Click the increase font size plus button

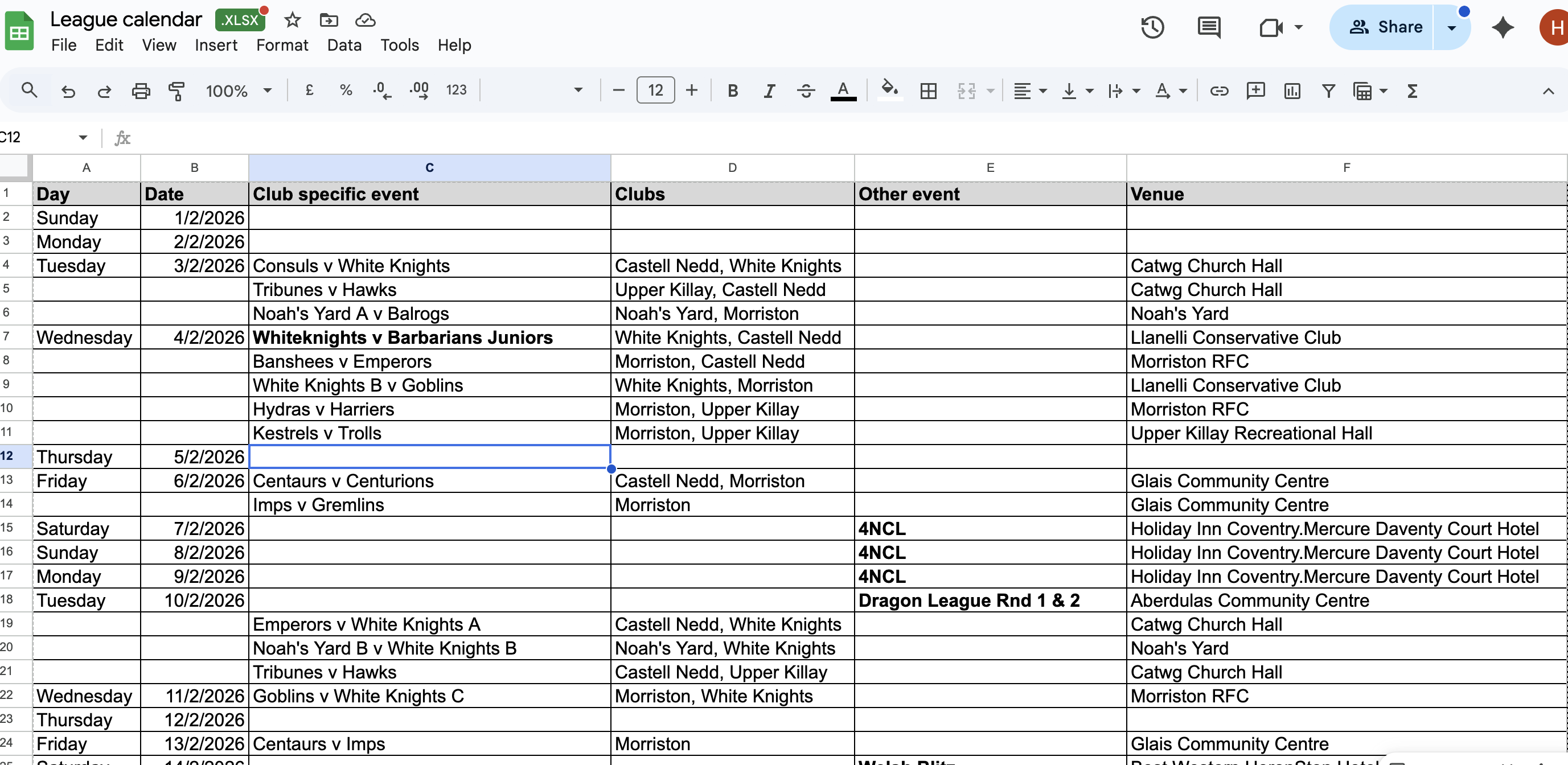pos(691,91)
